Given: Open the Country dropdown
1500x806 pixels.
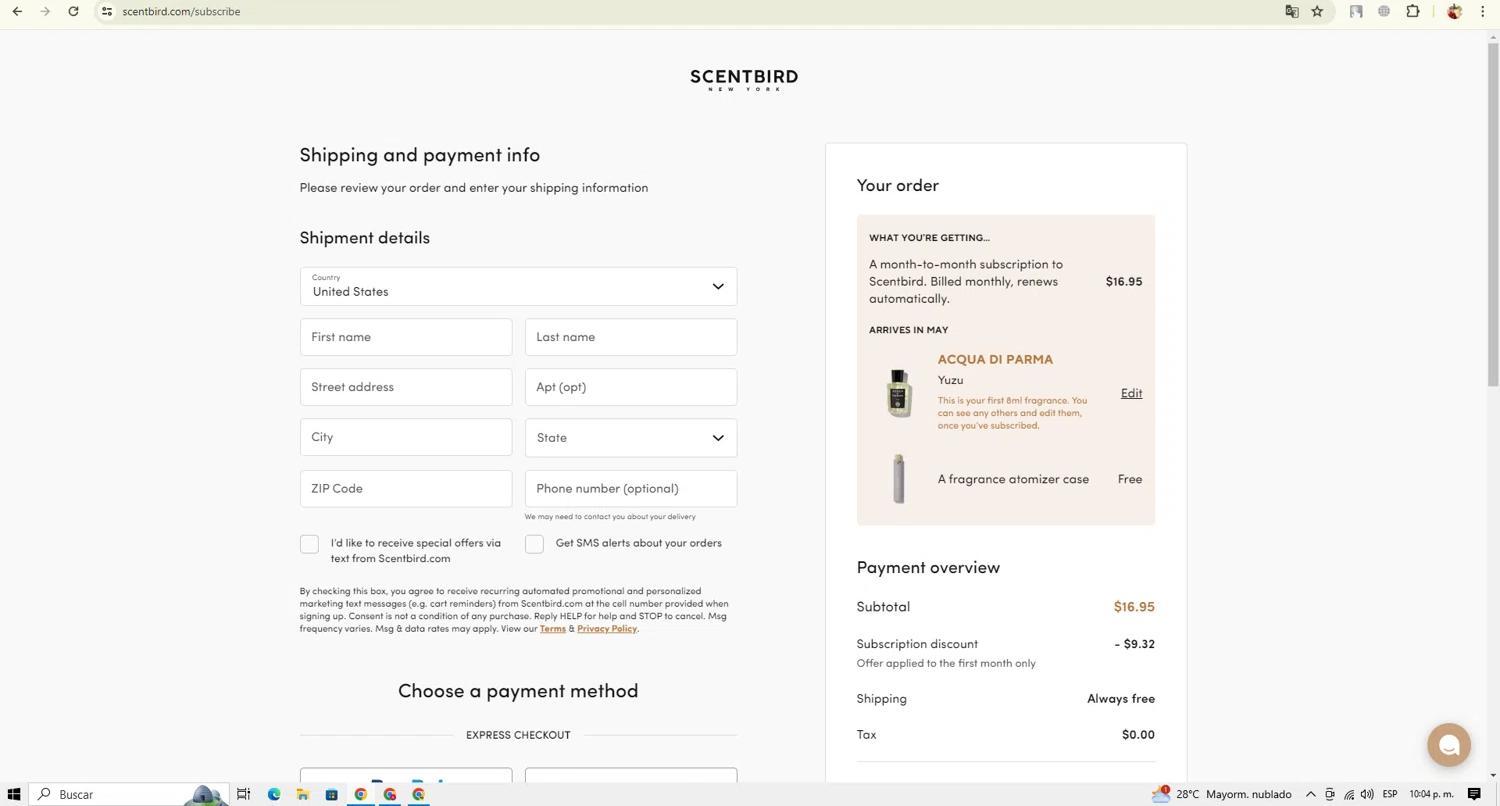Looking at the screenshot, I should (x=518, y=287).
